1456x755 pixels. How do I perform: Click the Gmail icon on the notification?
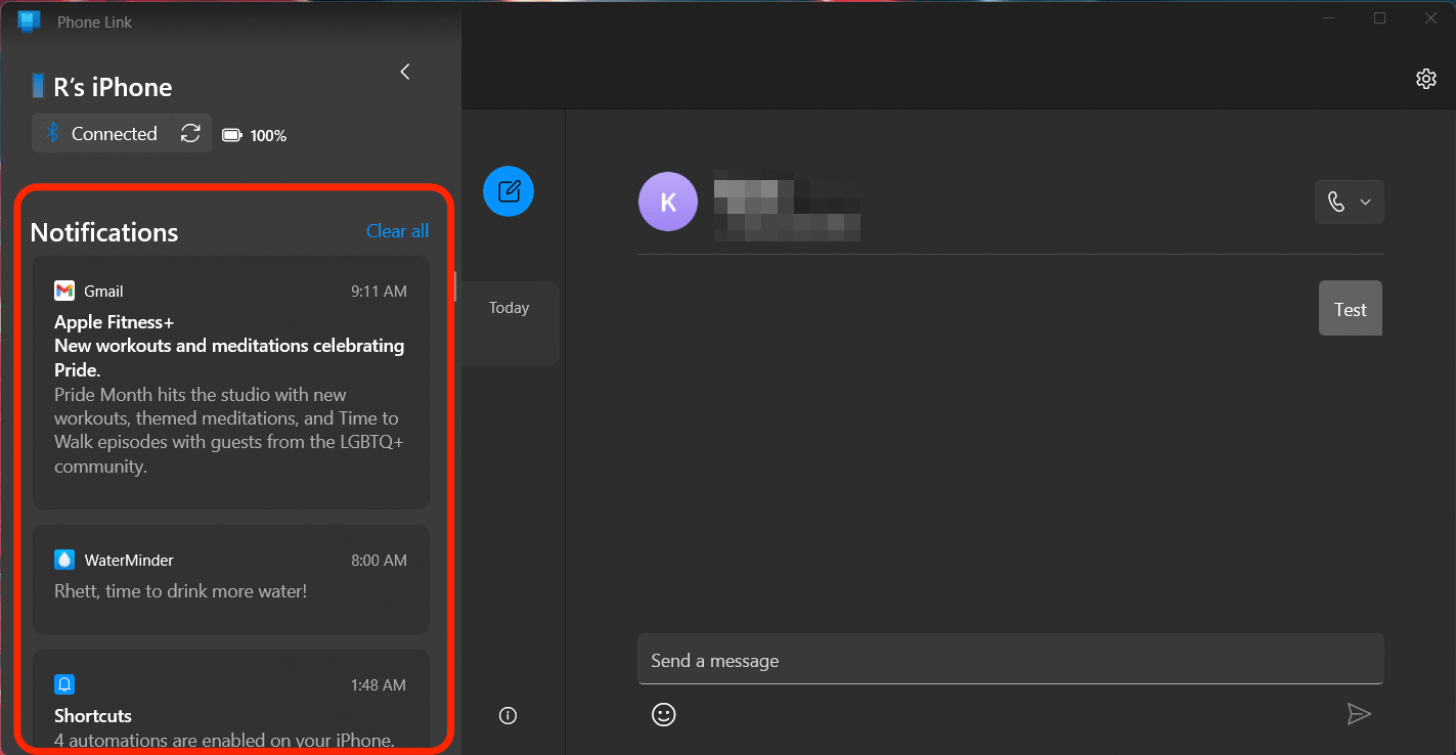[x=64, y=290]
